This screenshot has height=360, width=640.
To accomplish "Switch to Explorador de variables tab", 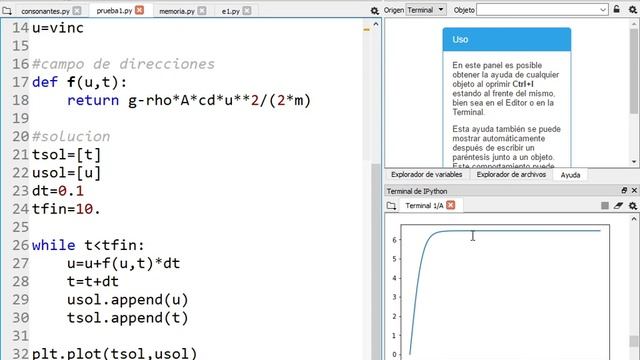I will point(427,175).
